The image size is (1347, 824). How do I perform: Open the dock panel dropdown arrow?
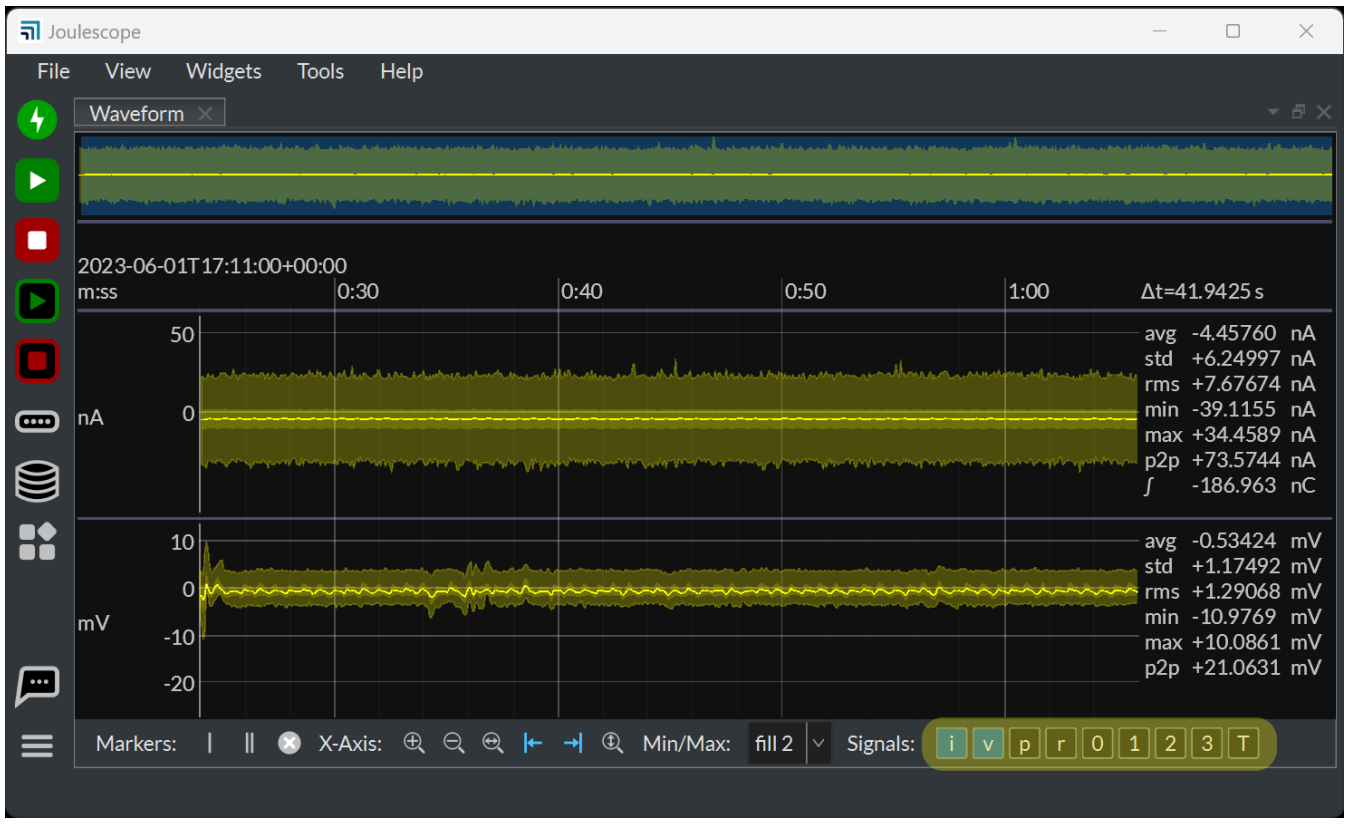click(x=1274, y=112)
